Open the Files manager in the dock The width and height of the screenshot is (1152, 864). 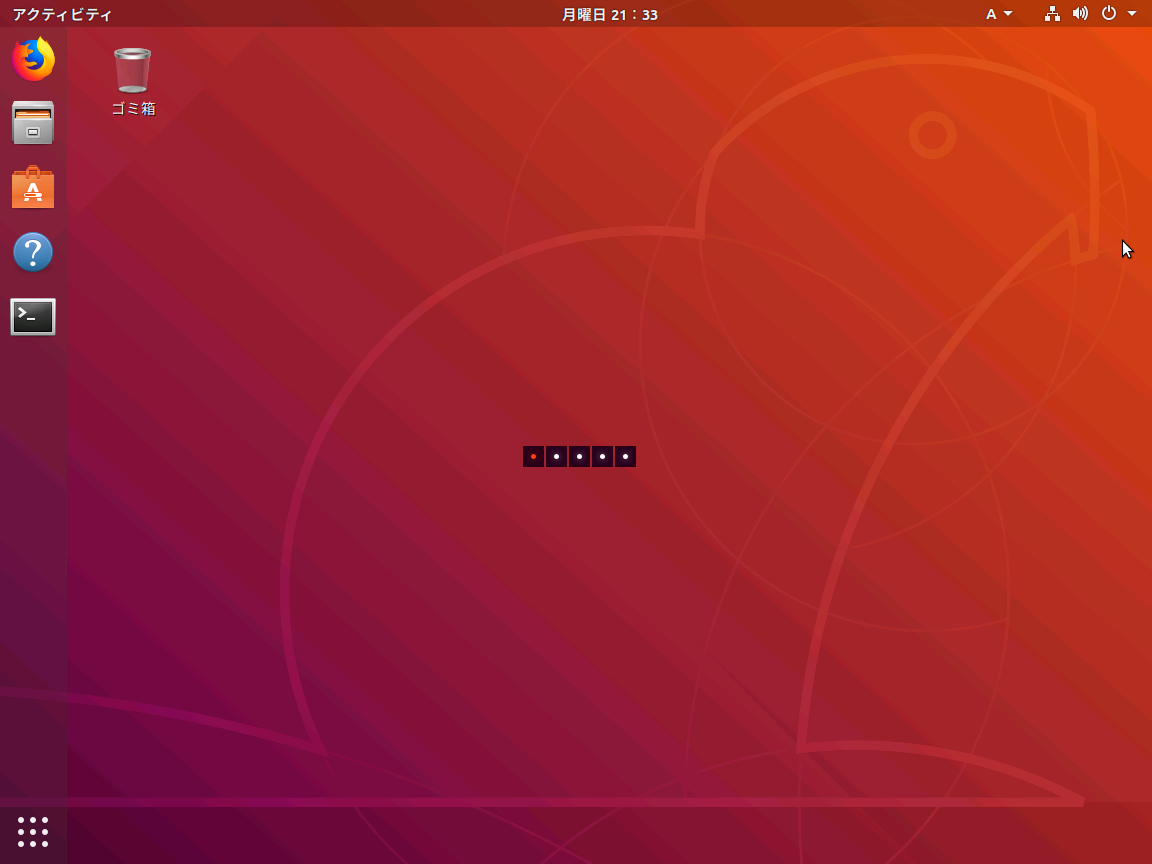tap(33, 123)
